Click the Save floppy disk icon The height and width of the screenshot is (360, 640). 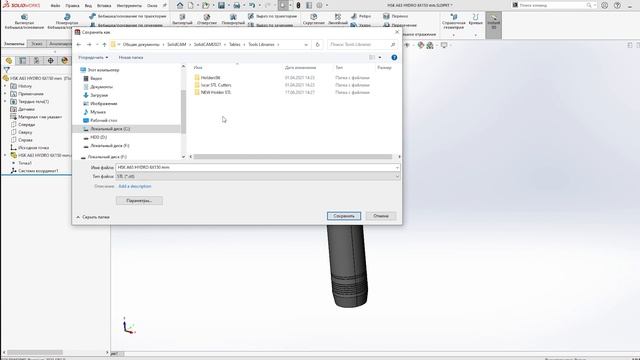point(221,5)
